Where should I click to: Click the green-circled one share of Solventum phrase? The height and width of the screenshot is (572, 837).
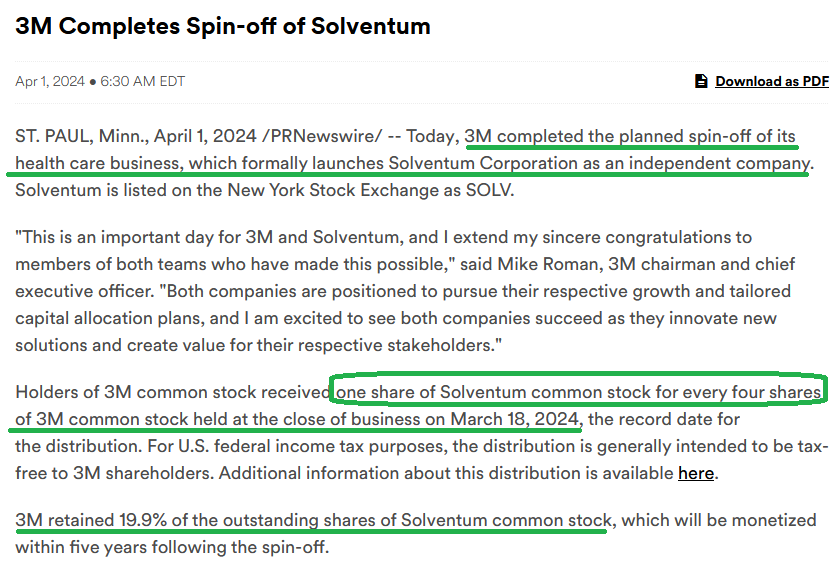point(578,392)
